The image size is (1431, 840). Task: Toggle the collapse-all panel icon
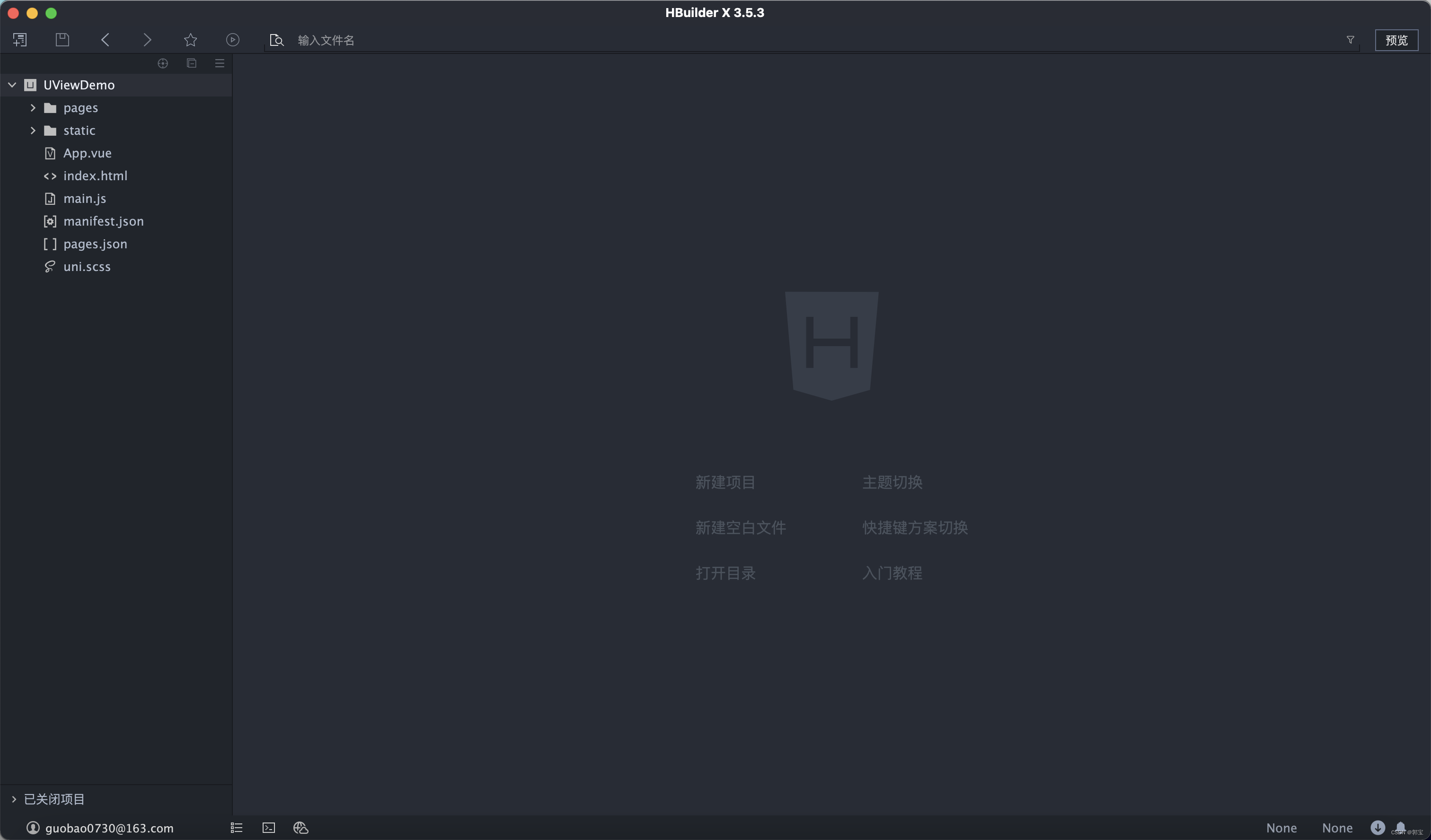(191, 63)
